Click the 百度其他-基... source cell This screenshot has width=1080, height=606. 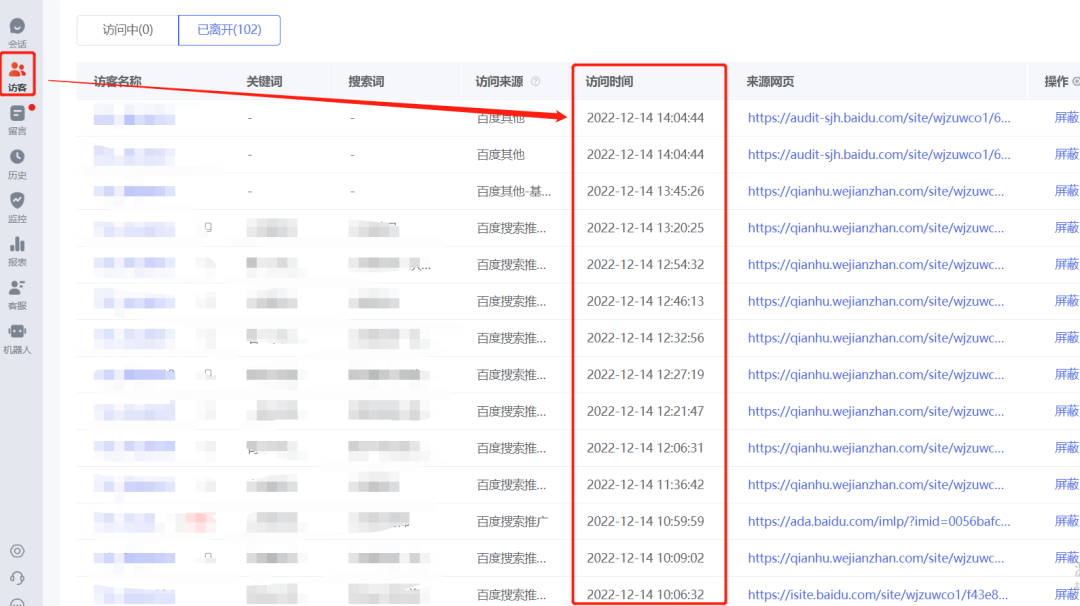click(x=514, y=191)
